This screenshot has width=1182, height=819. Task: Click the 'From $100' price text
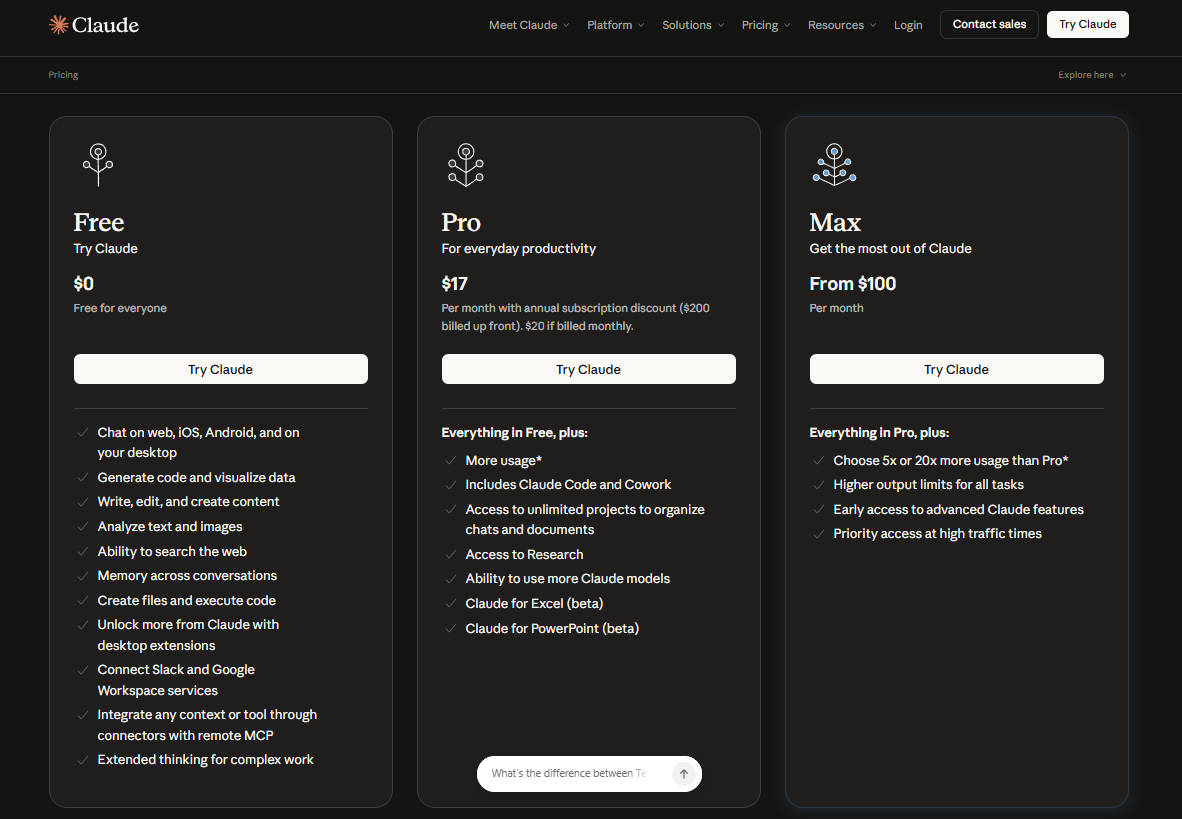pyautogui.click(x=853, y=284)
